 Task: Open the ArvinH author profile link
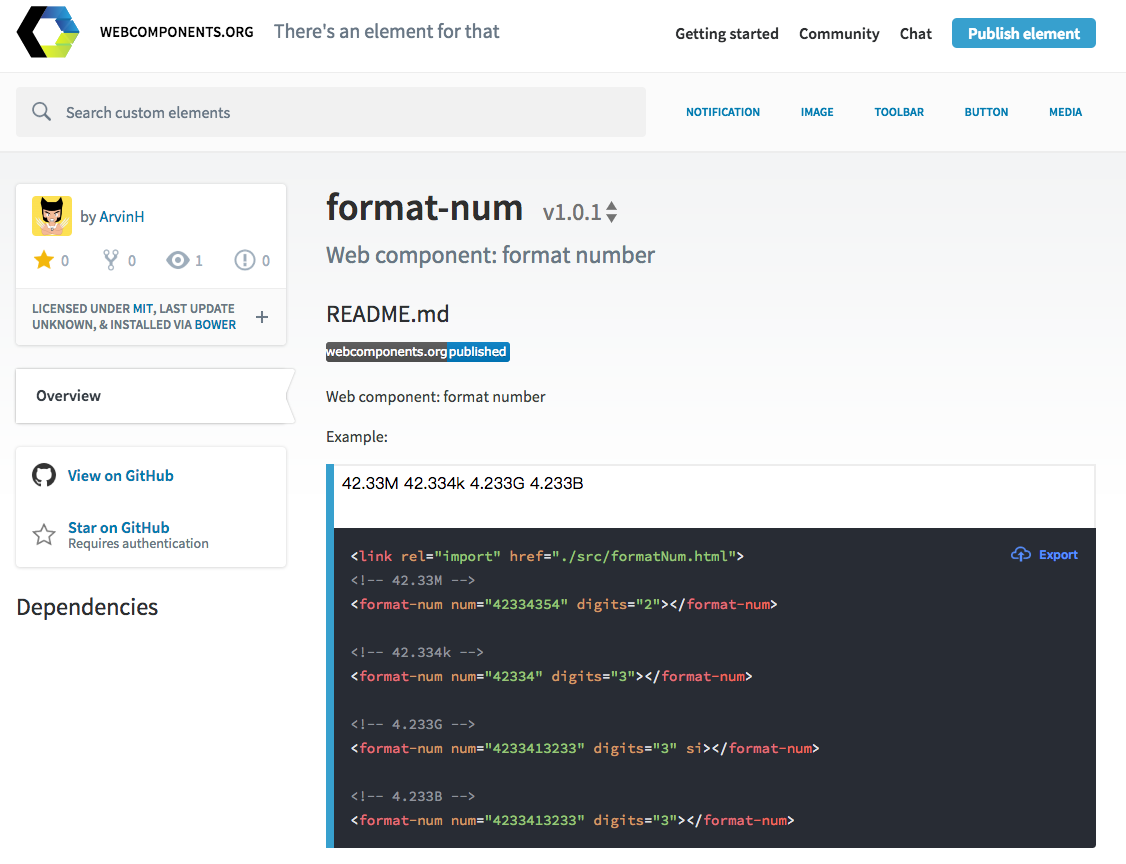pyautogui.click(x=121, y=216)
